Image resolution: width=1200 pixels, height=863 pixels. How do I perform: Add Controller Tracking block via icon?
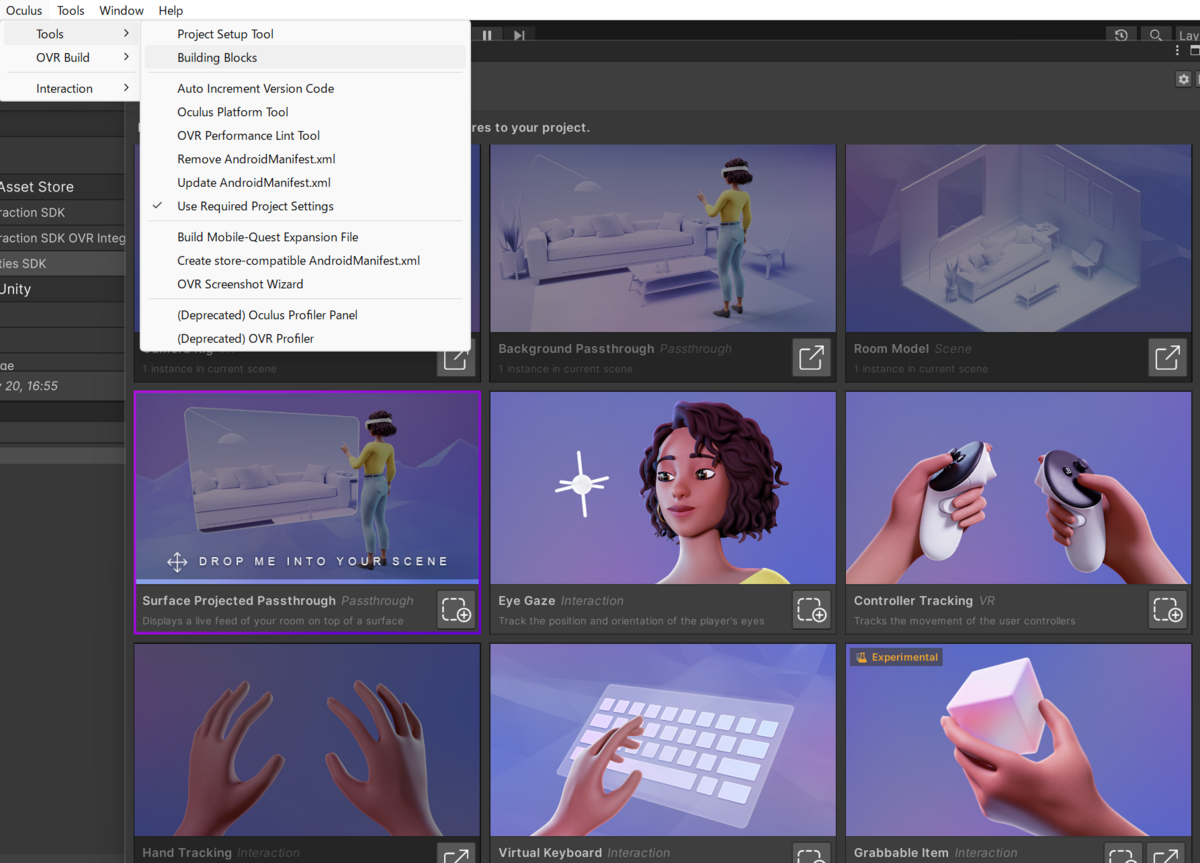pos(1167,609)
